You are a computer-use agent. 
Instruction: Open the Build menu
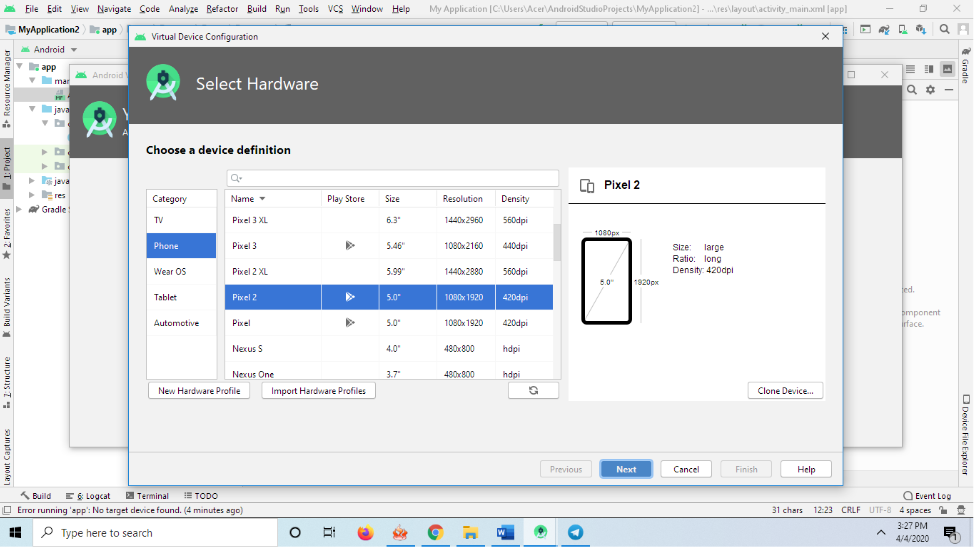point(257,9)
